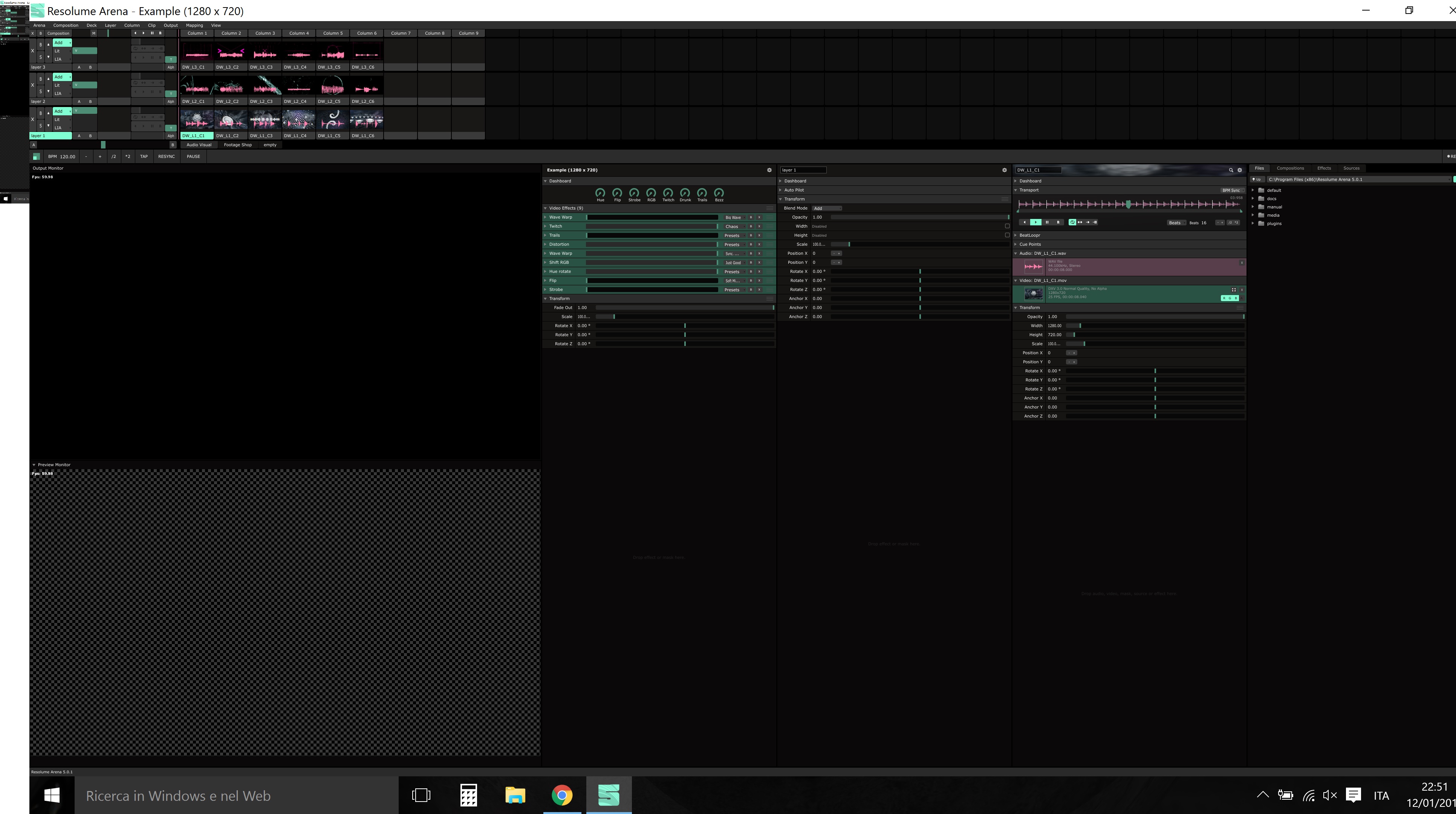The height and width of the screenshot is (814, 1456).
Task: Toggle the layer 1 Width checkbox
Action: click(x=1007, y=226)
